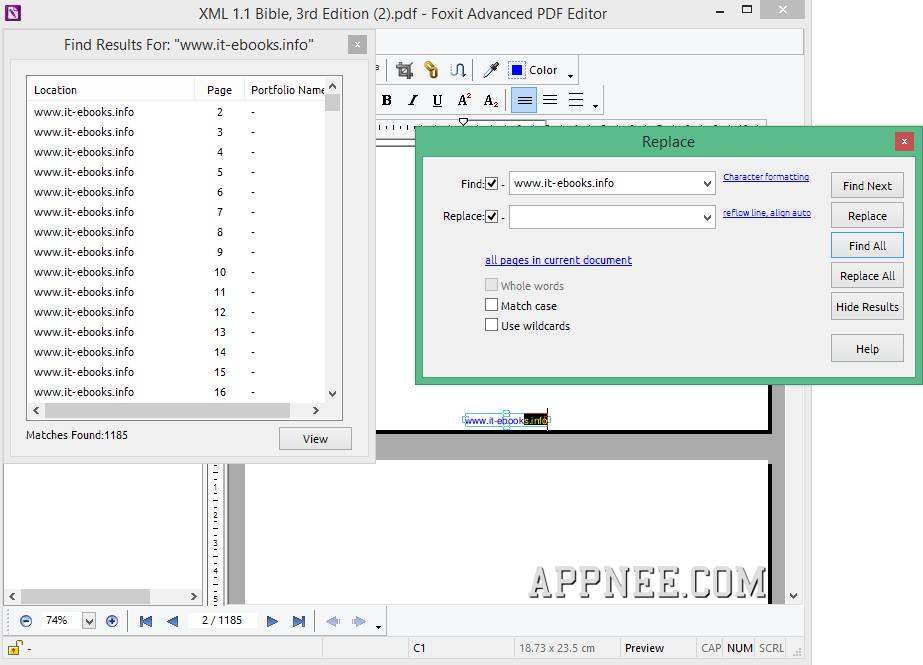Sort results by Location column header
This screenshot has width=923, height=665.
111,90
